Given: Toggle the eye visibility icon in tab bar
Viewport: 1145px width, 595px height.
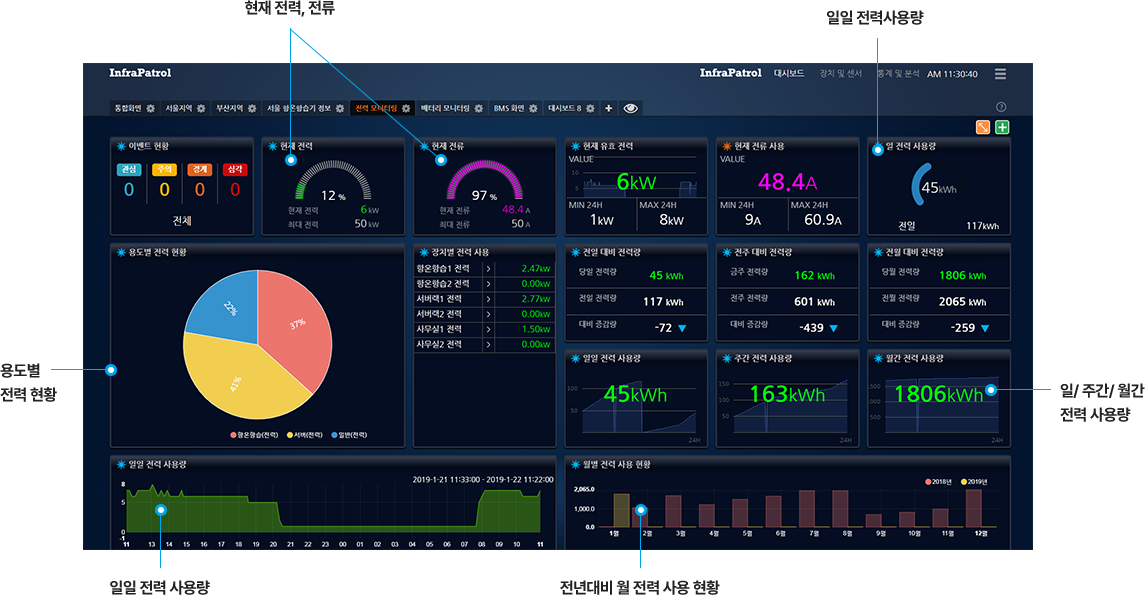Looking at the screenshot, I should click(631, 108).
